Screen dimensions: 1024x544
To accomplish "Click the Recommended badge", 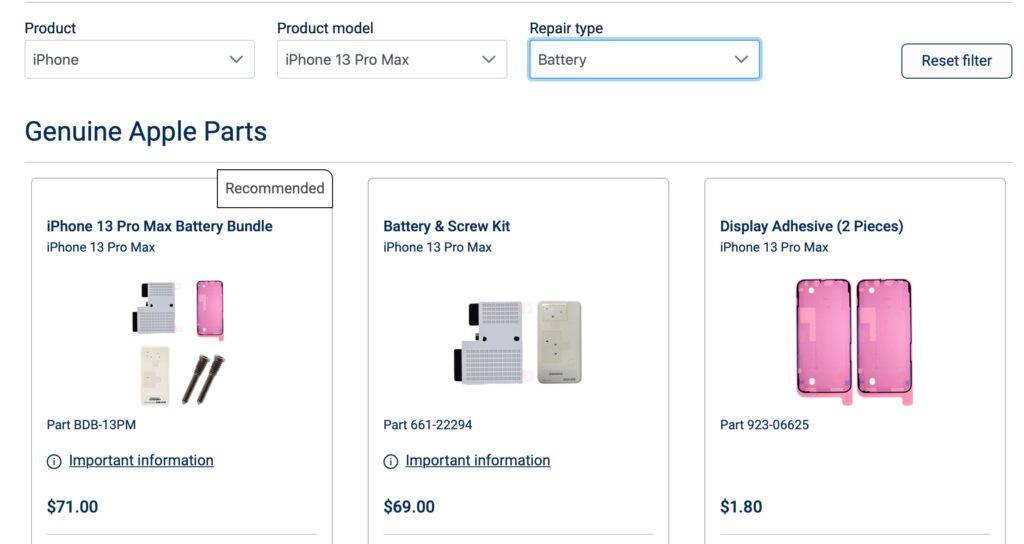I will coord(274,188).
